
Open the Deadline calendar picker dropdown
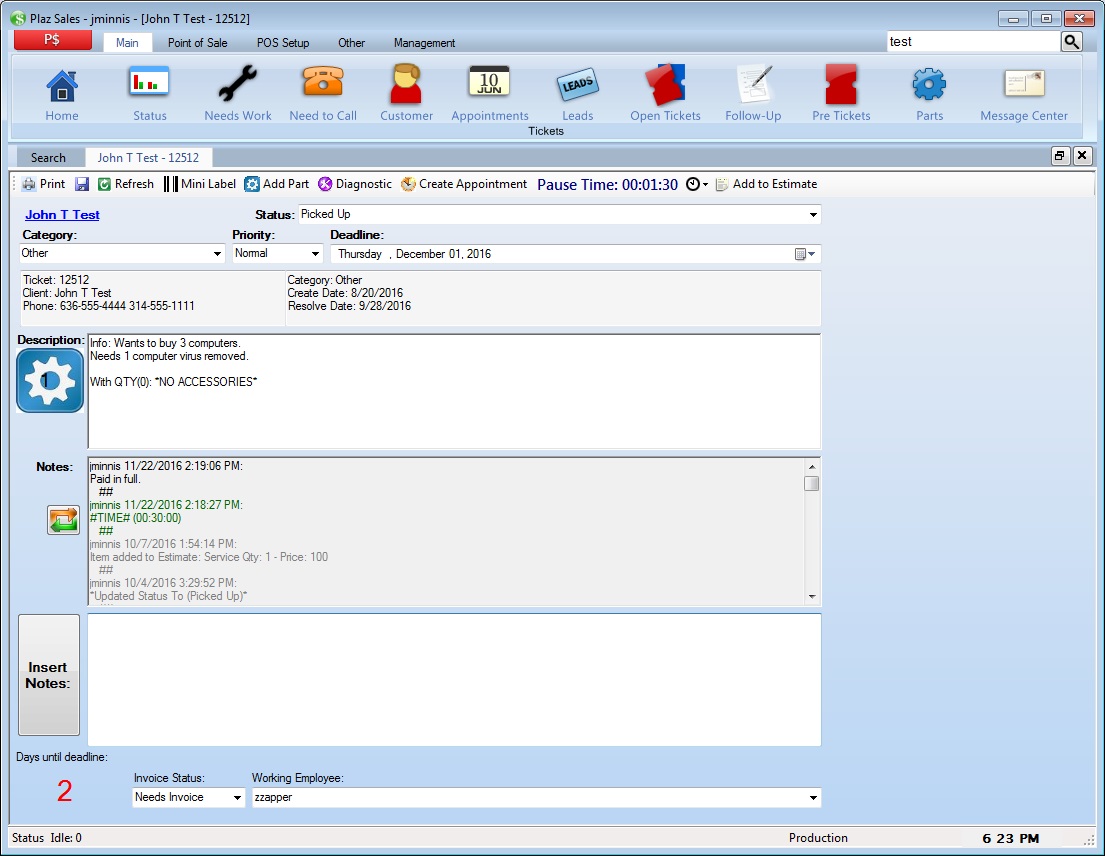805,254
